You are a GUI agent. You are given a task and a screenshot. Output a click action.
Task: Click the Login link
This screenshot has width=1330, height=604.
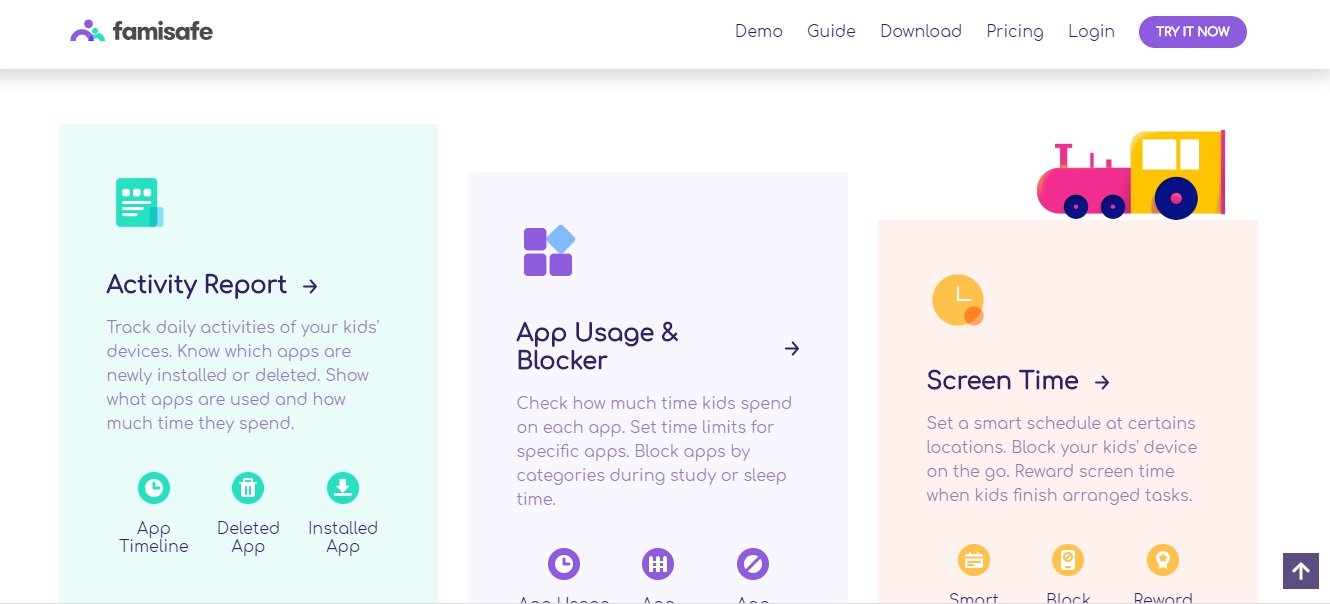point(1091,31)
